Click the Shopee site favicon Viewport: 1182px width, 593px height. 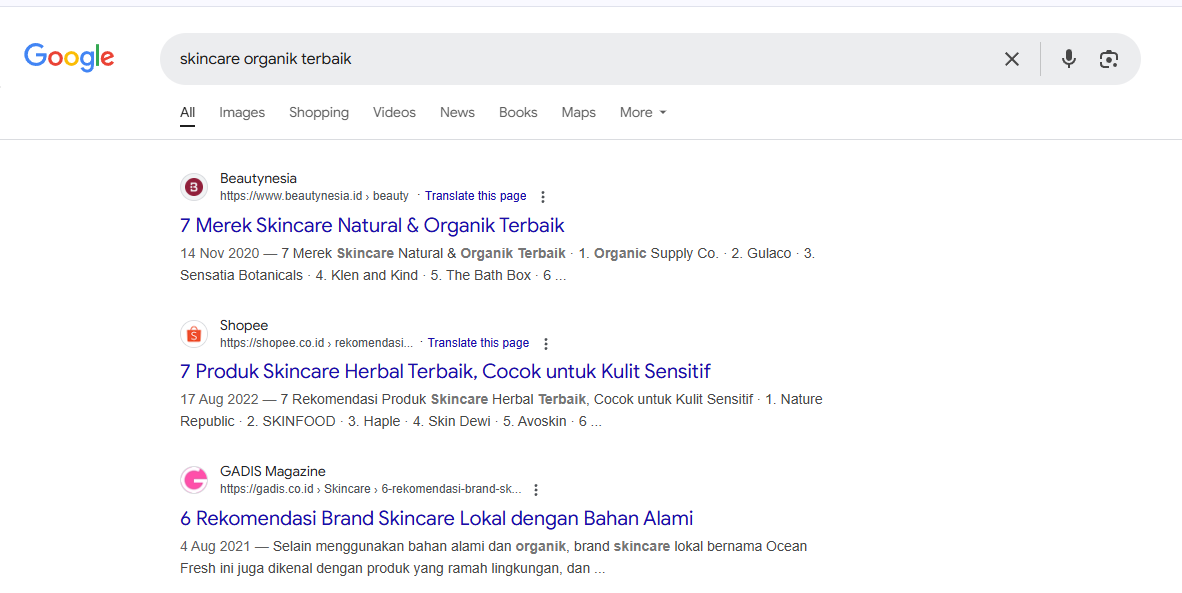(x=194, y=334)
